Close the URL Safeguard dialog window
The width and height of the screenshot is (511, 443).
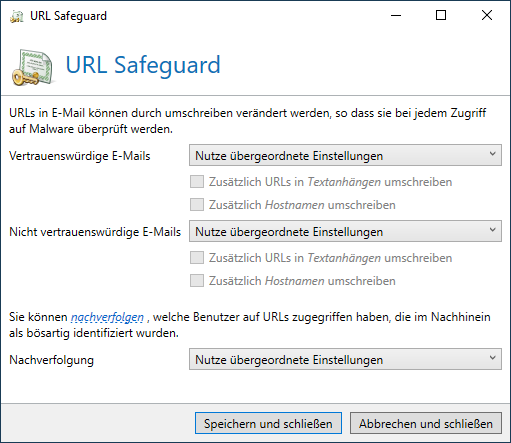click(x=487, y=15)
